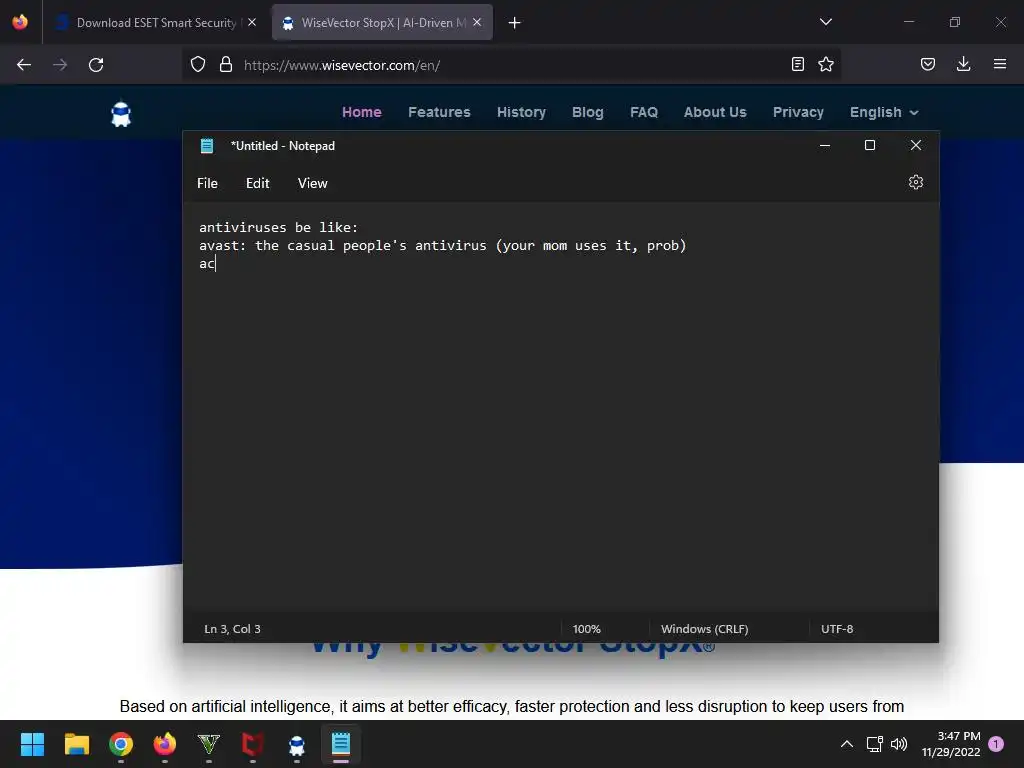Open the File menu in Notepad
This screenshot has width=1024, height=768.
(x=207, y=184)
